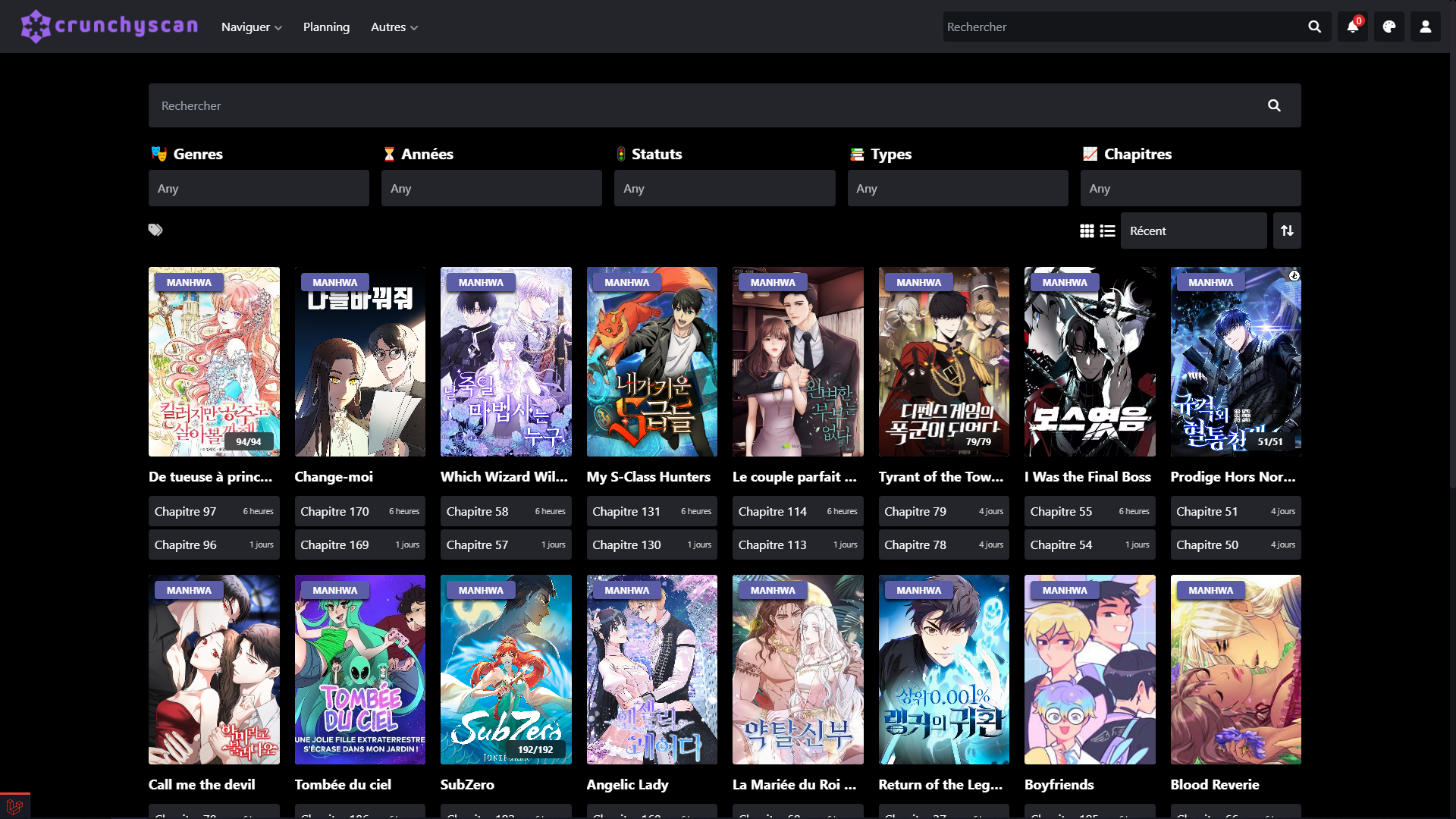
Task: Open Chapitre 131 of S-Class Hunters
Action: pos(652,511)
